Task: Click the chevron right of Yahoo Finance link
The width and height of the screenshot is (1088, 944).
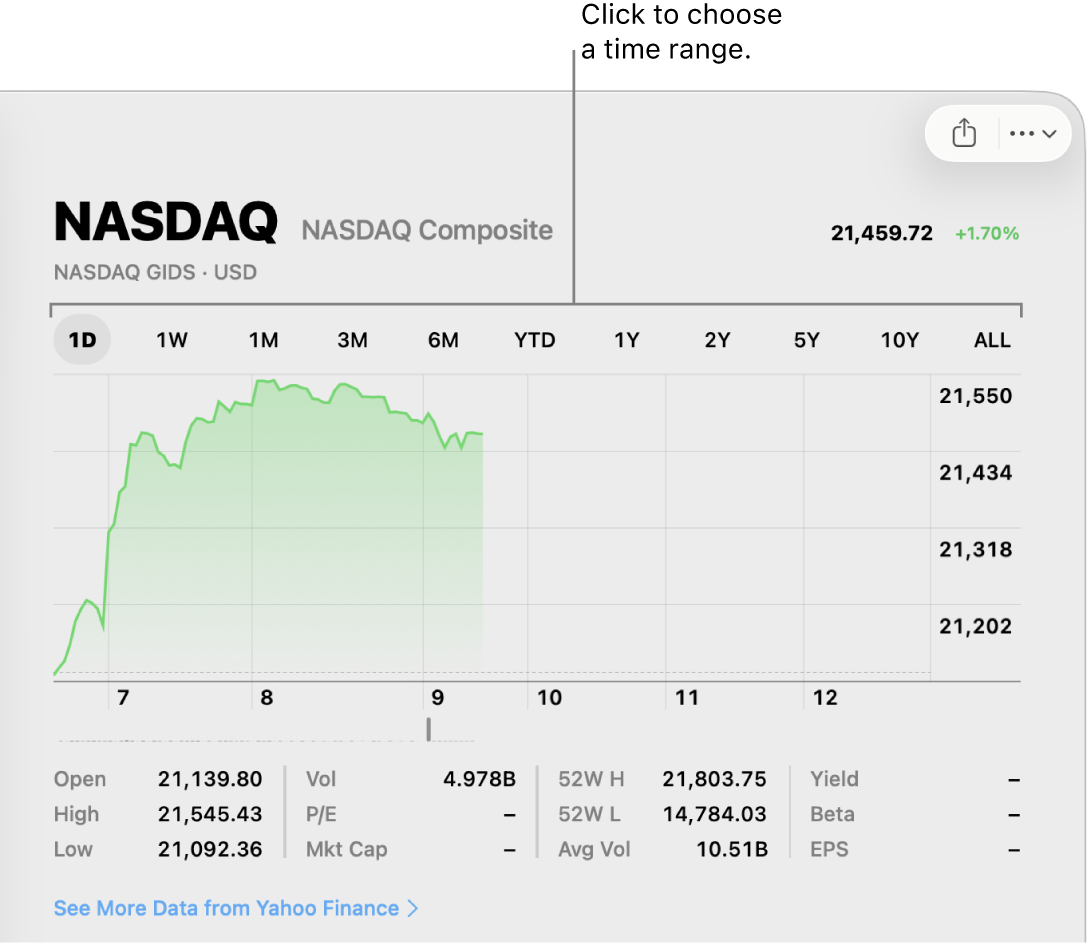Action: point(413,908)
